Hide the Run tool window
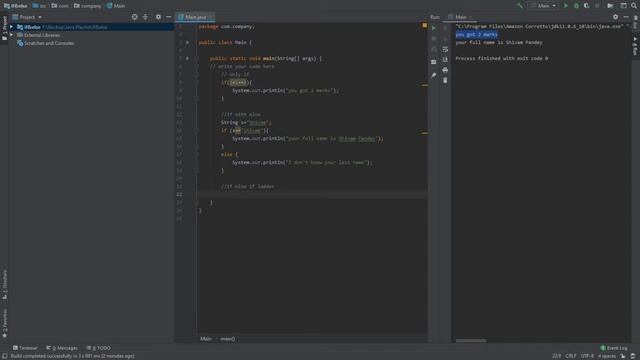 point(626,17)
